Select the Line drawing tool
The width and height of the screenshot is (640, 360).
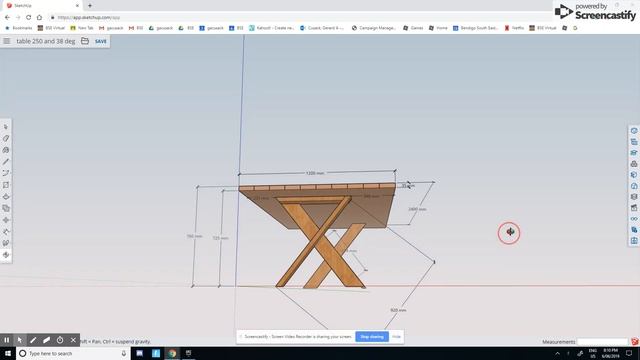(6, 162)
